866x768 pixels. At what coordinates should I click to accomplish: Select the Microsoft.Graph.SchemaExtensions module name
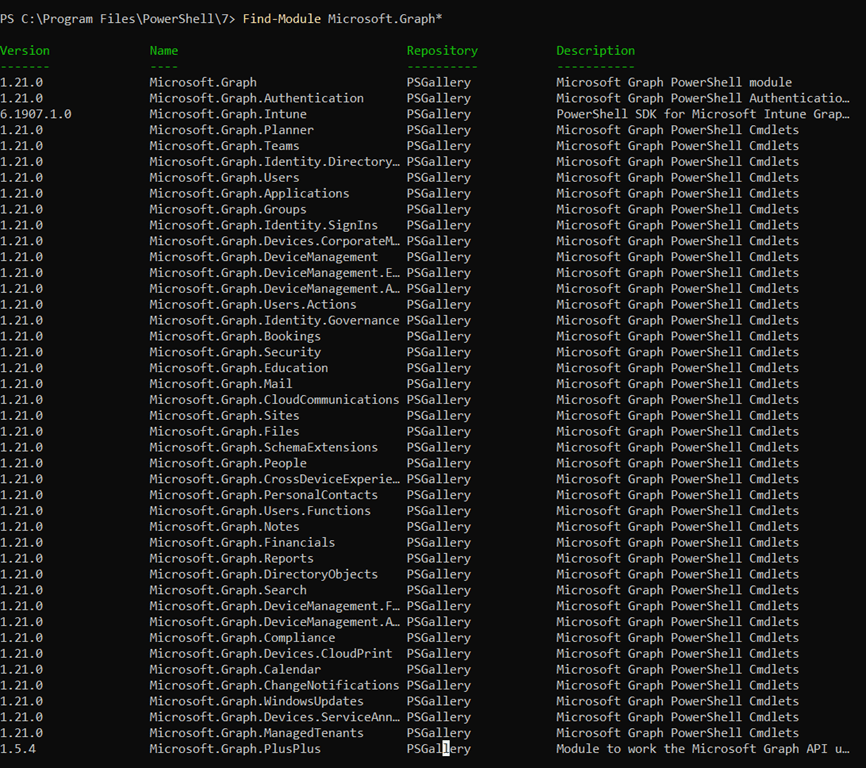(x=263, y=447)
